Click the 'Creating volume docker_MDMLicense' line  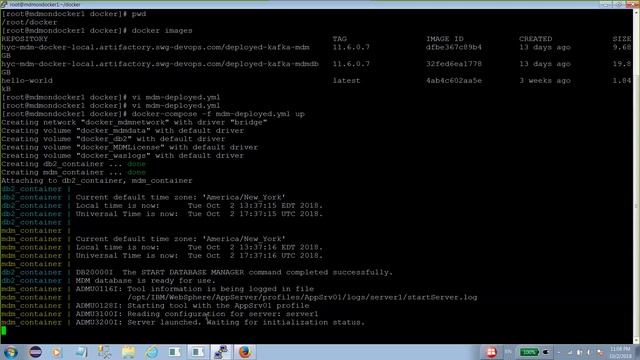(129, 147)
